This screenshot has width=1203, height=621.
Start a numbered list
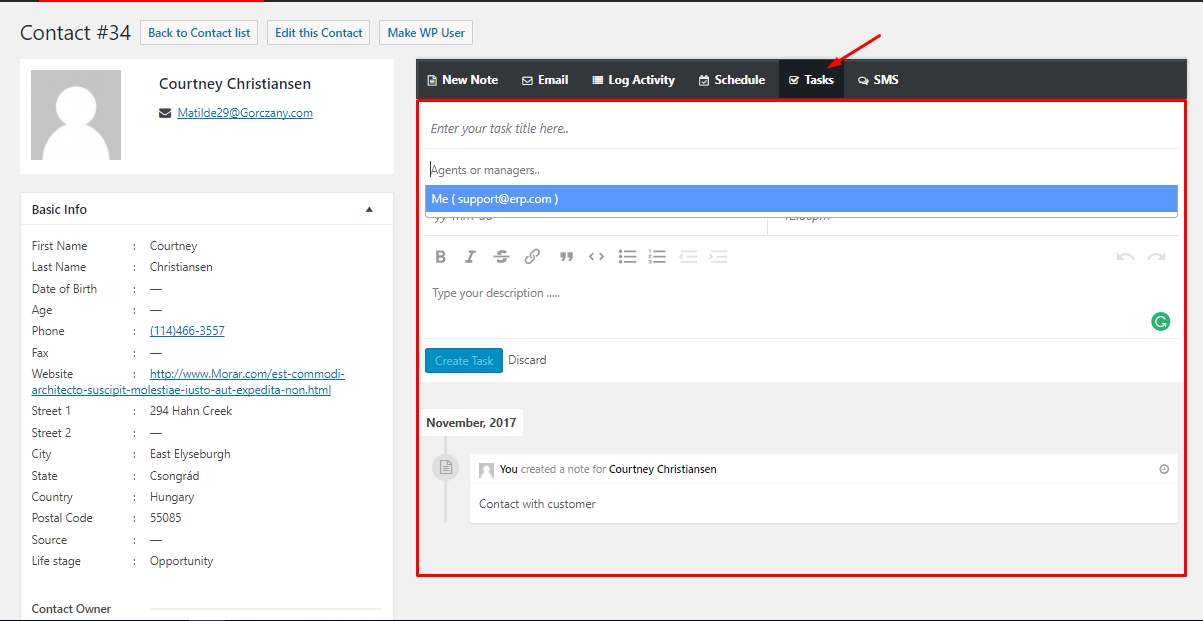(657, 257)
